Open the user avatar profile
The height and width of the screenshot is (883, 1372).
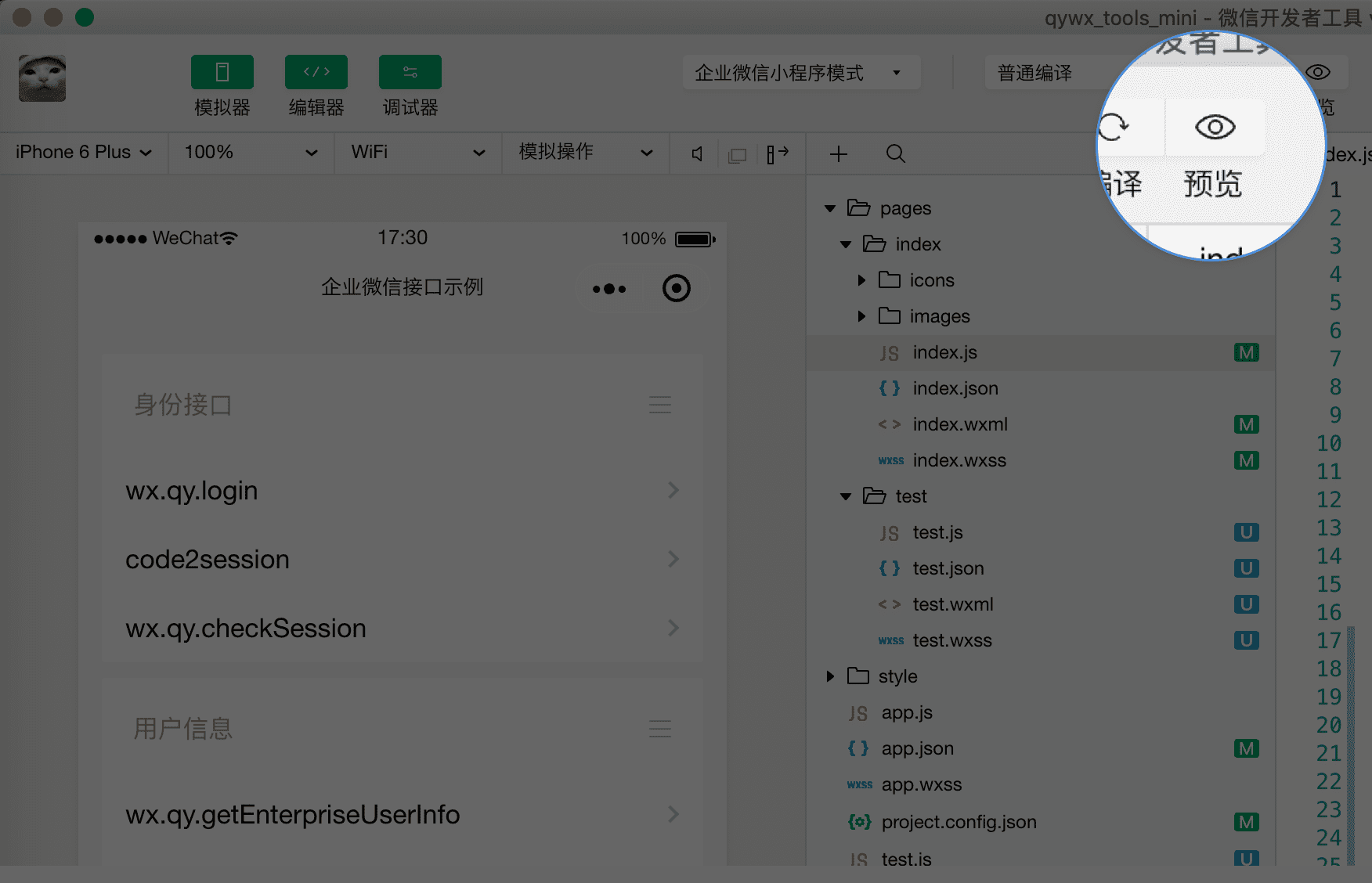pyautogui.click(x=42, y=78)
